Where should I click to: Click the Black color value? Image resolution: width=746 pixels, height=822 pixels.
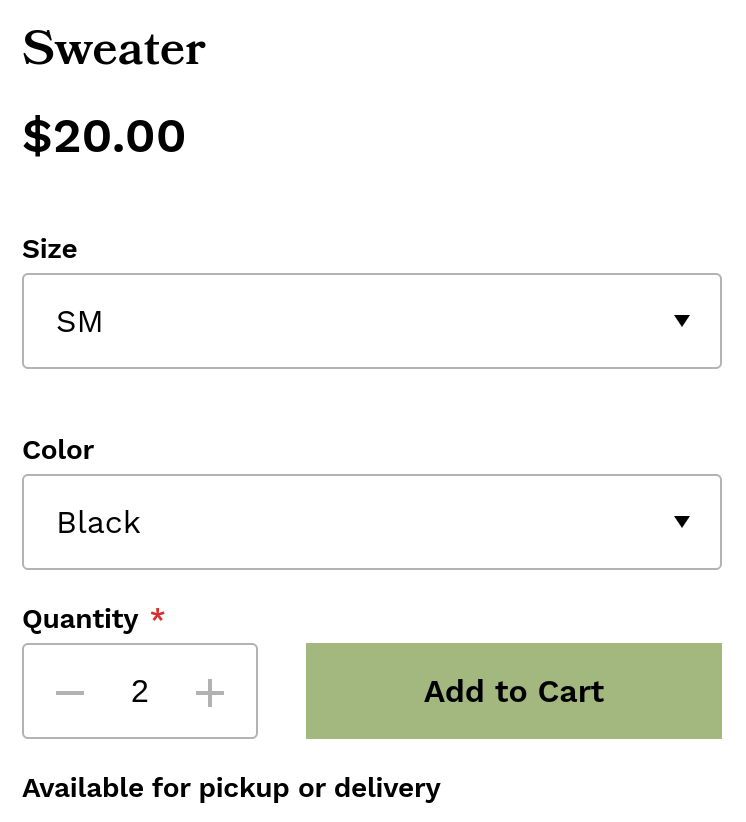[x=99, y=523]
